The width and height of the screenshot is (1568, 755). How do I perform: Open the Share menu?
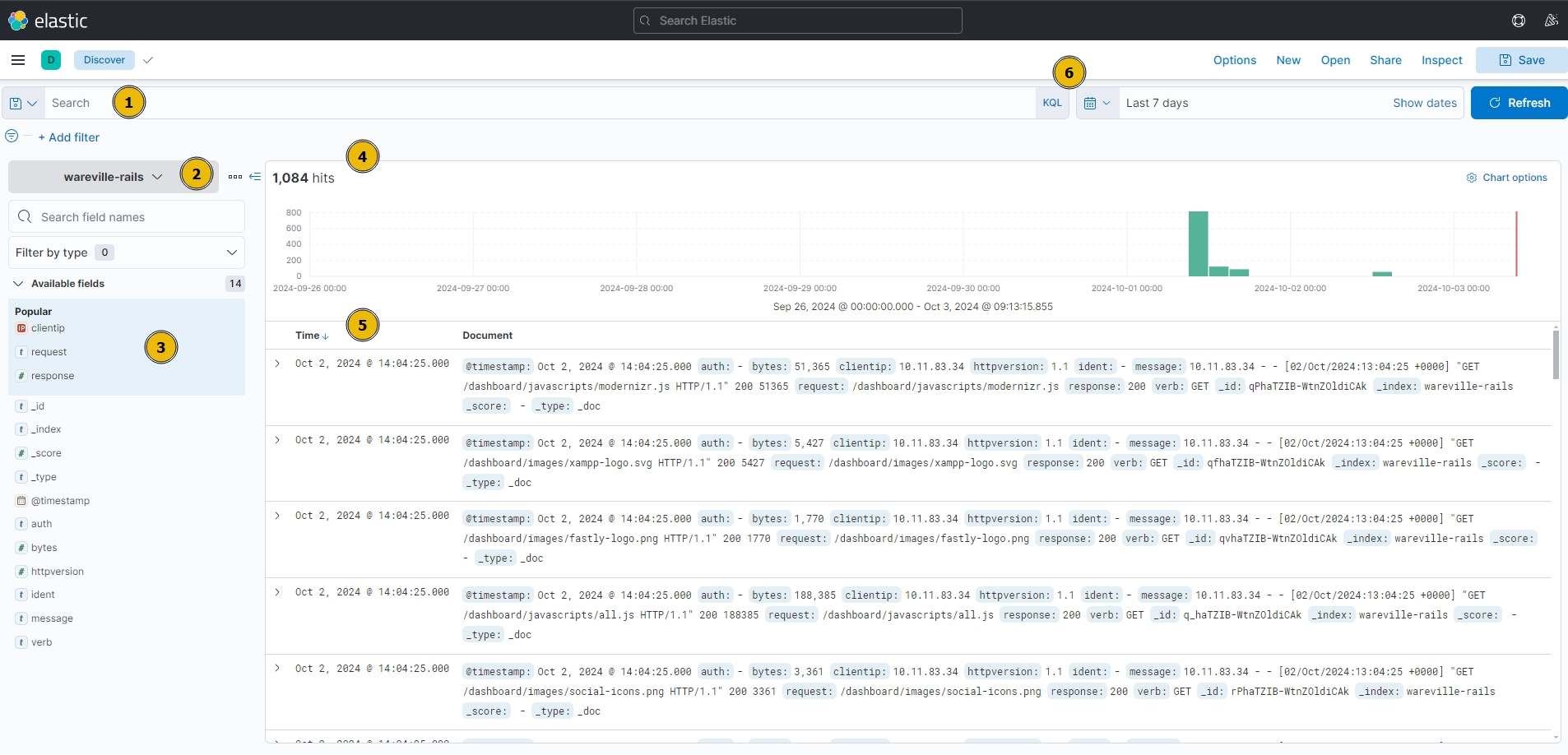tap(1385, 60)
